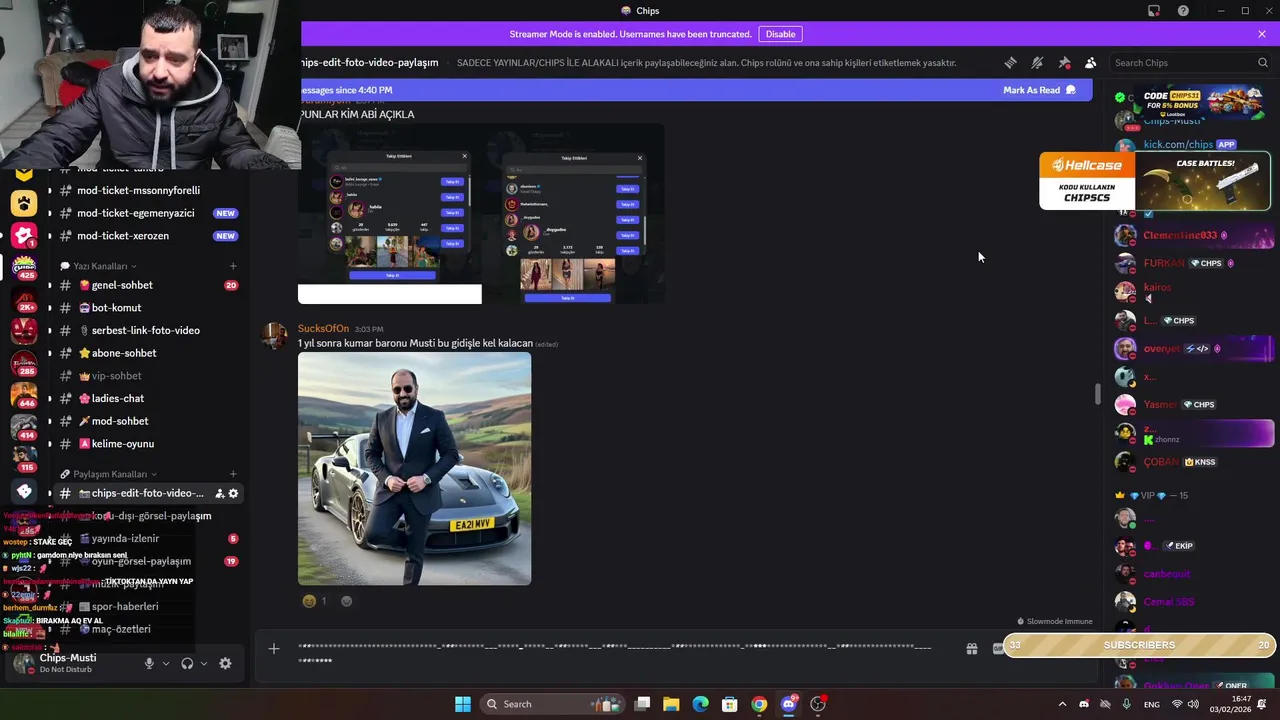Open the man with Porsche image
Screen dimensions: 1280x720
[414, 468]
